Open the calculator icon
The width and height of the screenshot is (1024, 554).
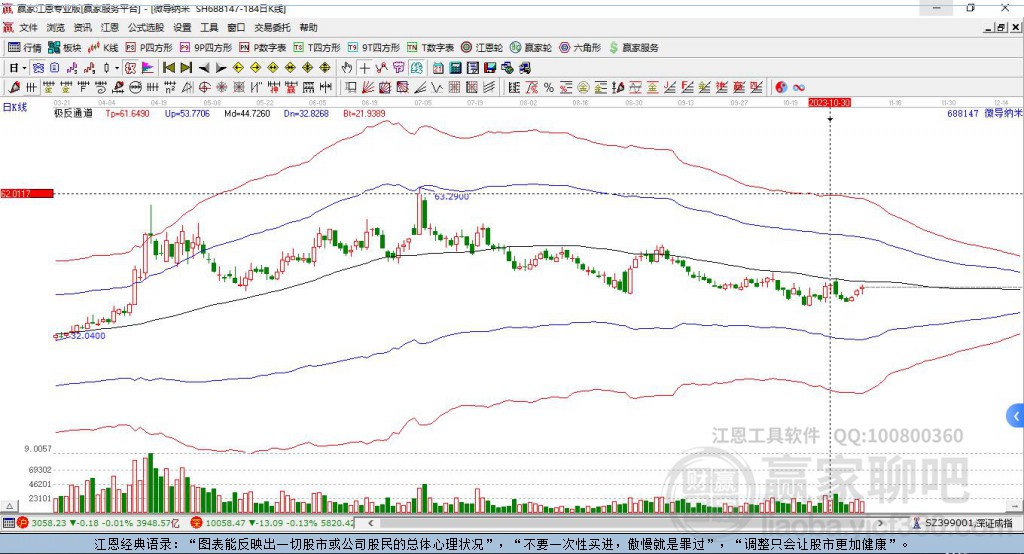tap(455, 68)
